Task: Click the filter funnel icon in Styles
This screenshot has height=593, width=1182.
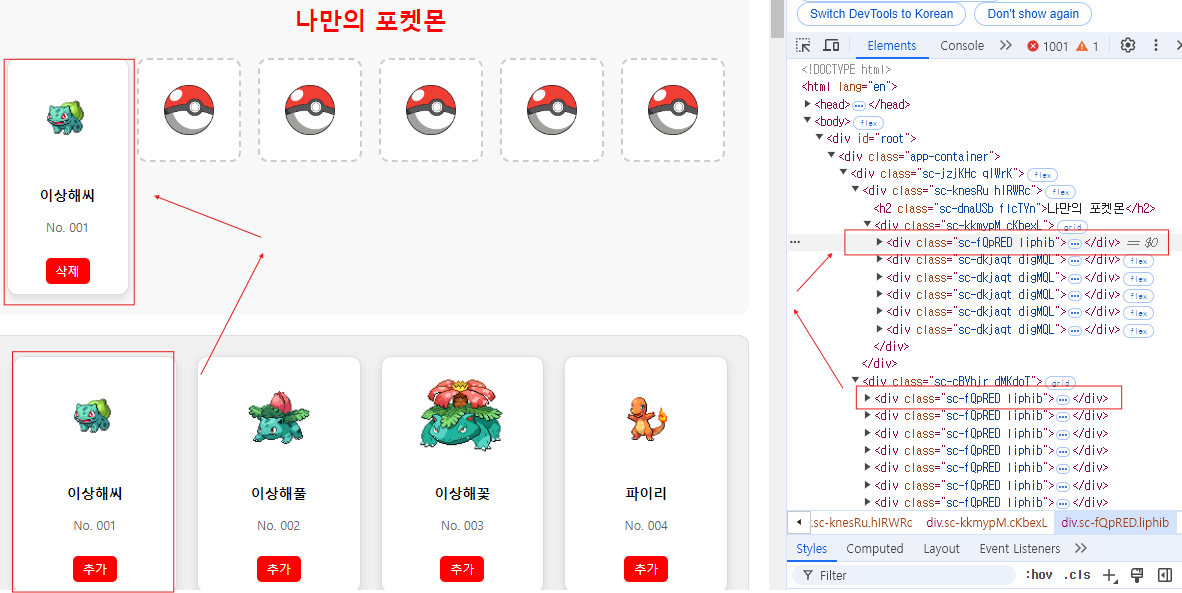Action: (807, 576)
